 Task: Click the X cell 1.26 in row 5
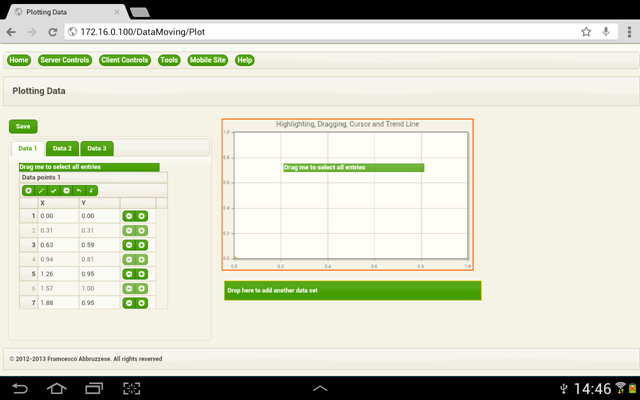58,274
